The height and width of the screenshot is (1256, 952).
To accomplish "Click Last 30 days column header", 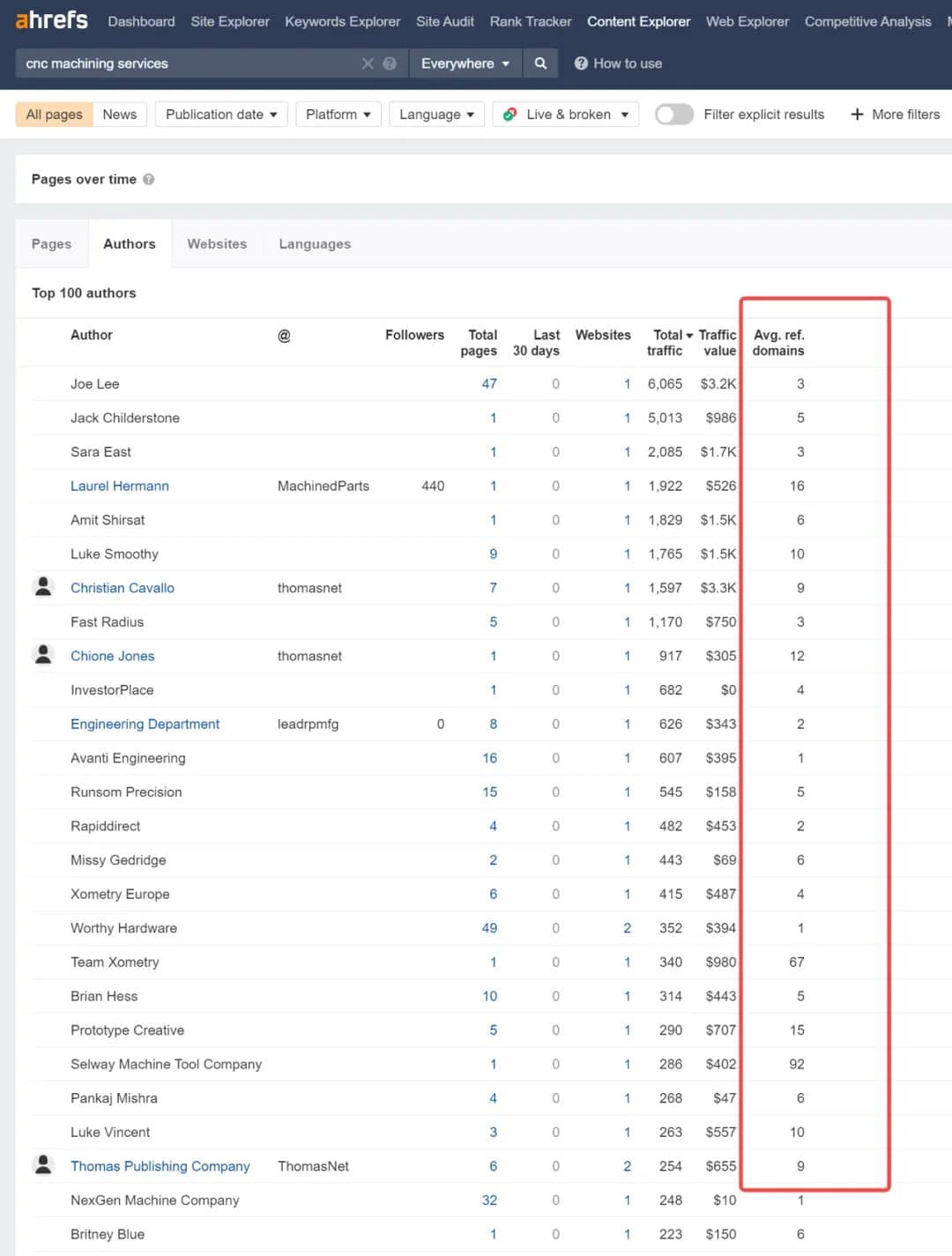I will tap(536, 342).
